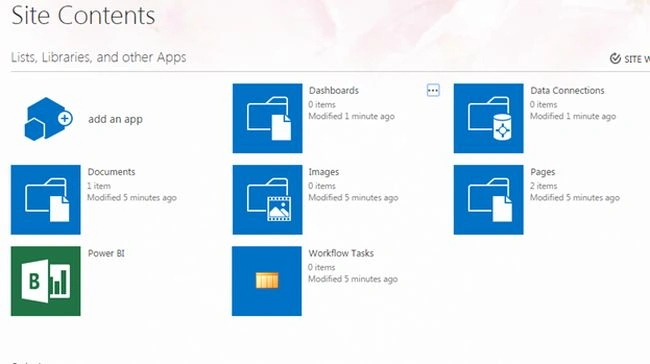Open the Workflow Tasks tile icon

[x=267, y=281]
